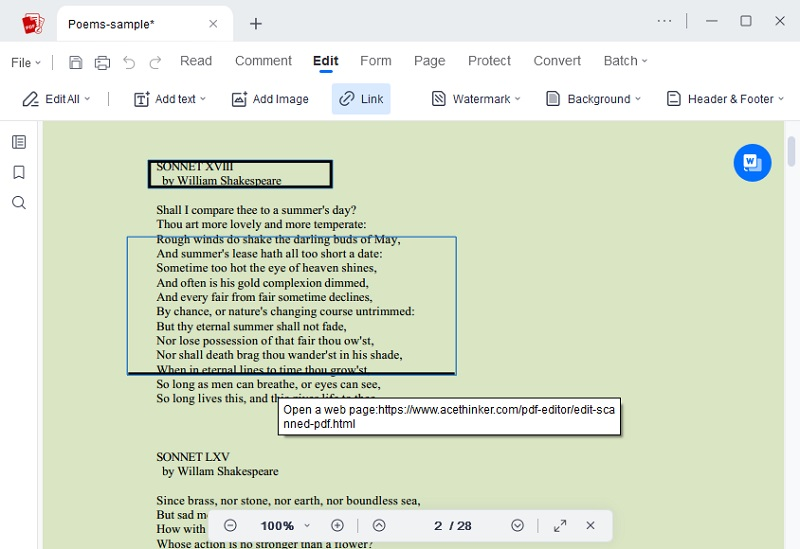Close the Poems-sample tab

click(x=213, y=24)
